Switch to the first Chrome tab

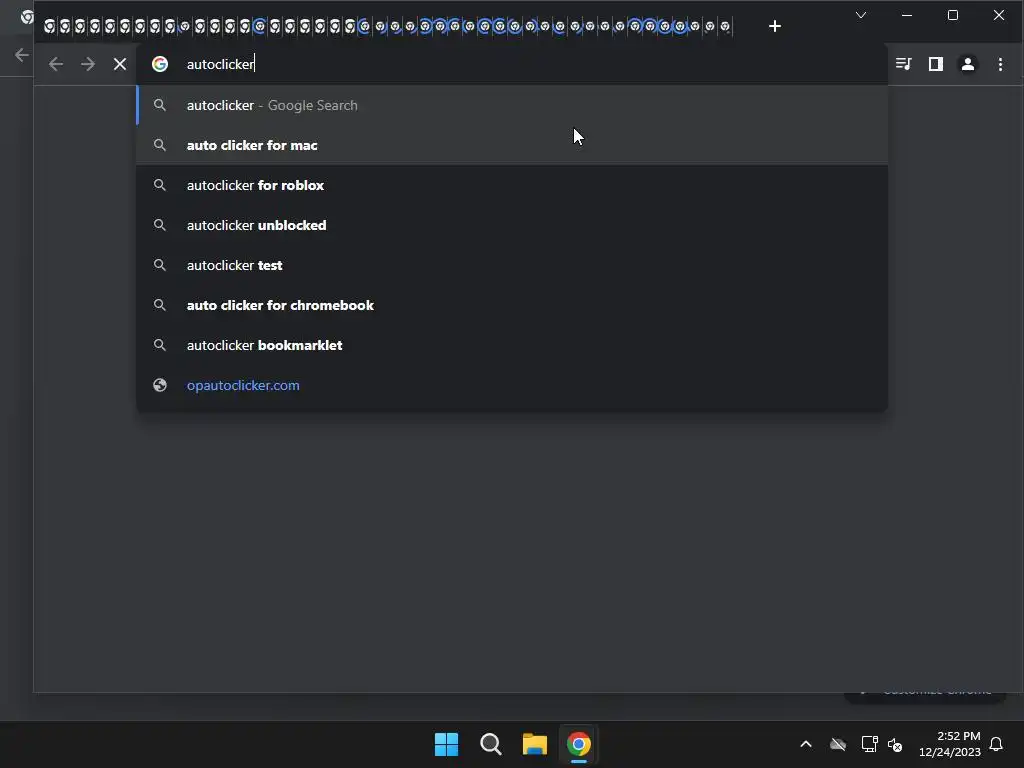49,26
